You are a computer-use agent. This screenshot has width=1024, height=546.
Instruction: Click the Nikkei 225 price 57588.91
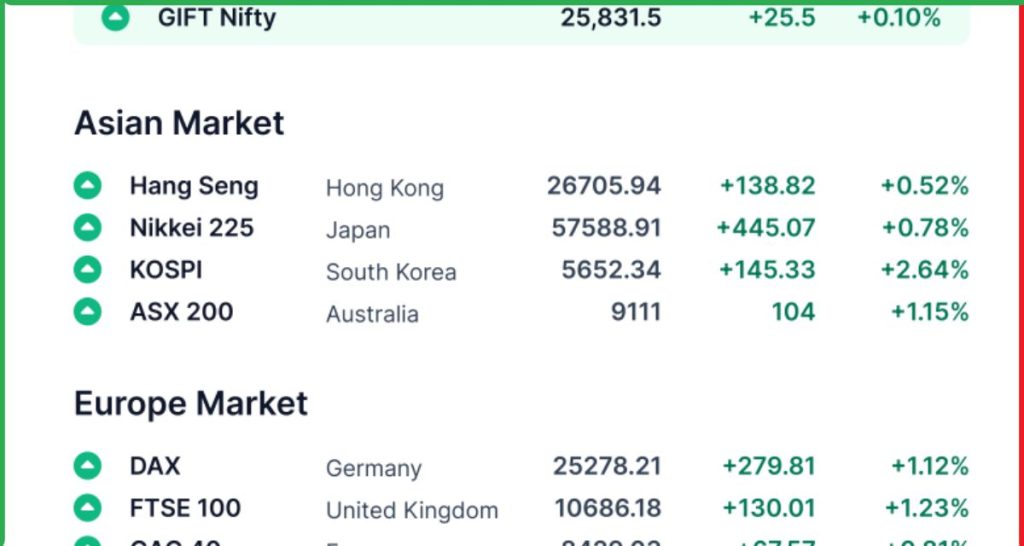(606, 228)
